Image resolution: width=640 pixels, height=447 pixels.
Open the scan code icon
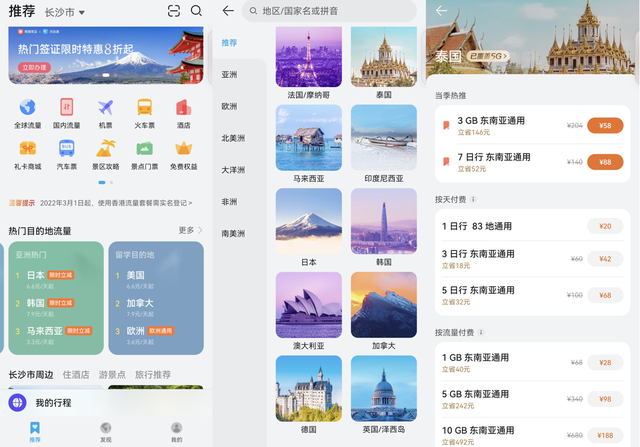pyautogui.click(x=174, y=11)
